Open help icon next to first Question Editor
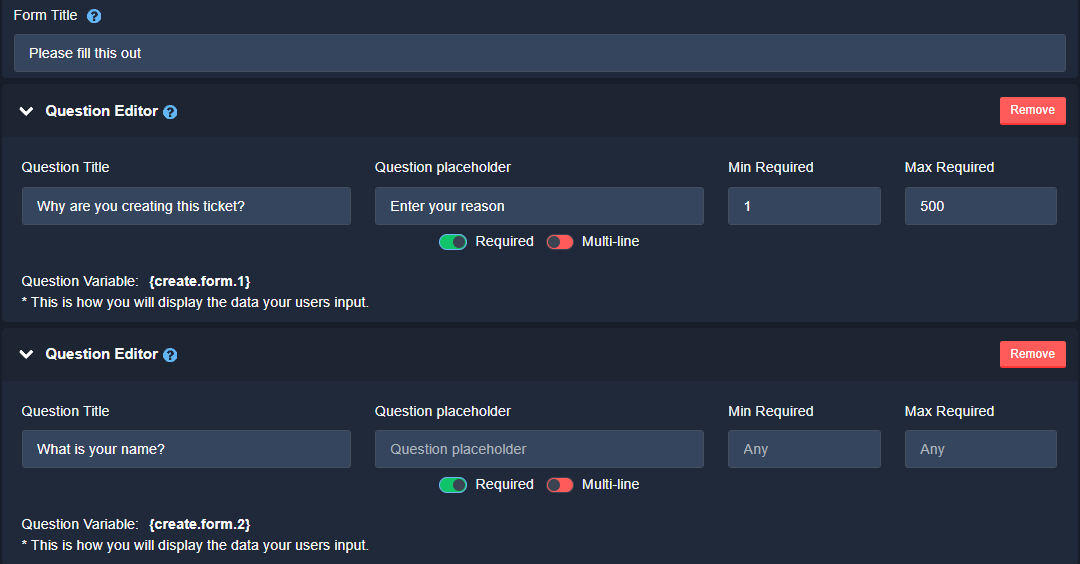This screenshot has width=1080, height=564. point(170,112)
